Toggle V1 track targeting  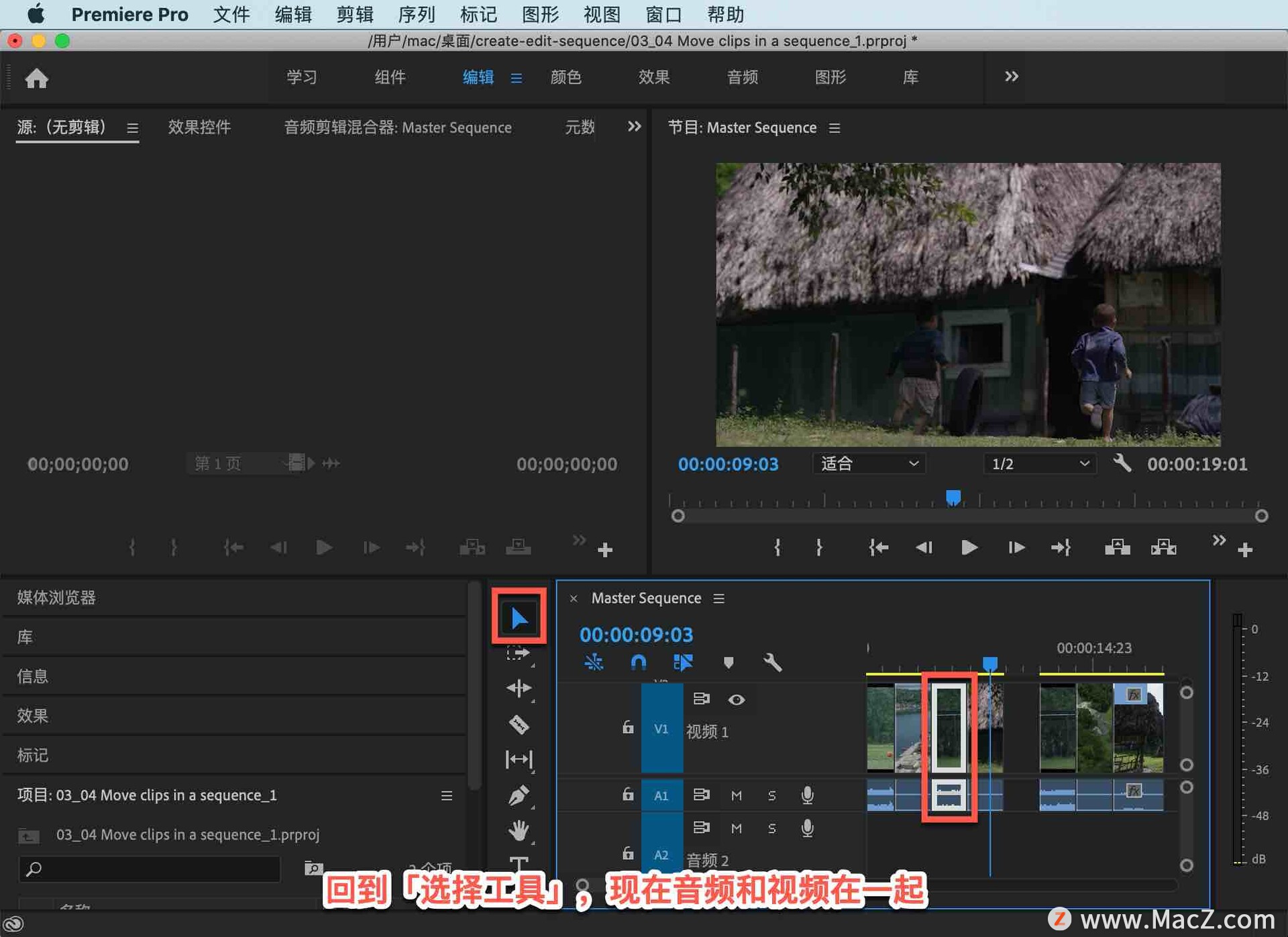coord(661,728)
